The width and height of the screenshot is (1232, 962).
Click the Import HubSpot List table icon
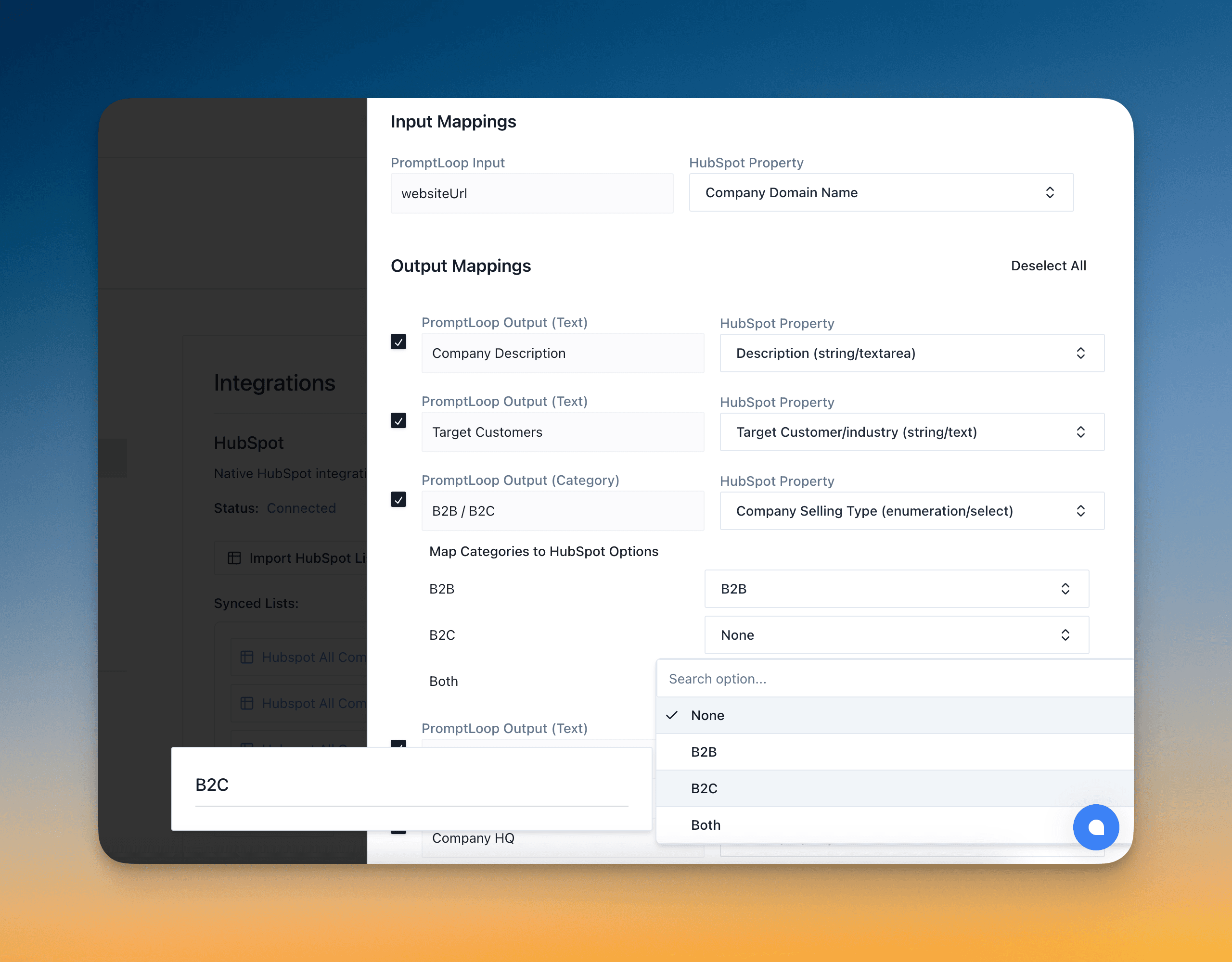coord(235,557)
